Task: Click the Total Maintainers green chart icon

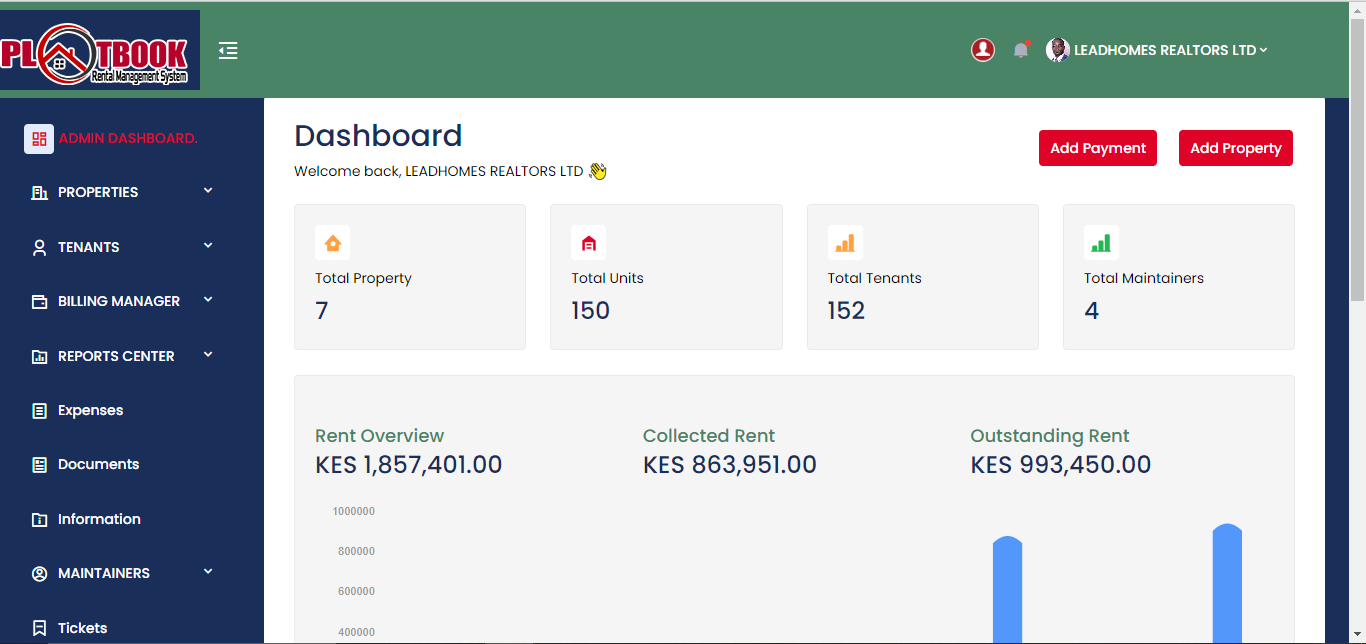Action: tap(1101, 243)
